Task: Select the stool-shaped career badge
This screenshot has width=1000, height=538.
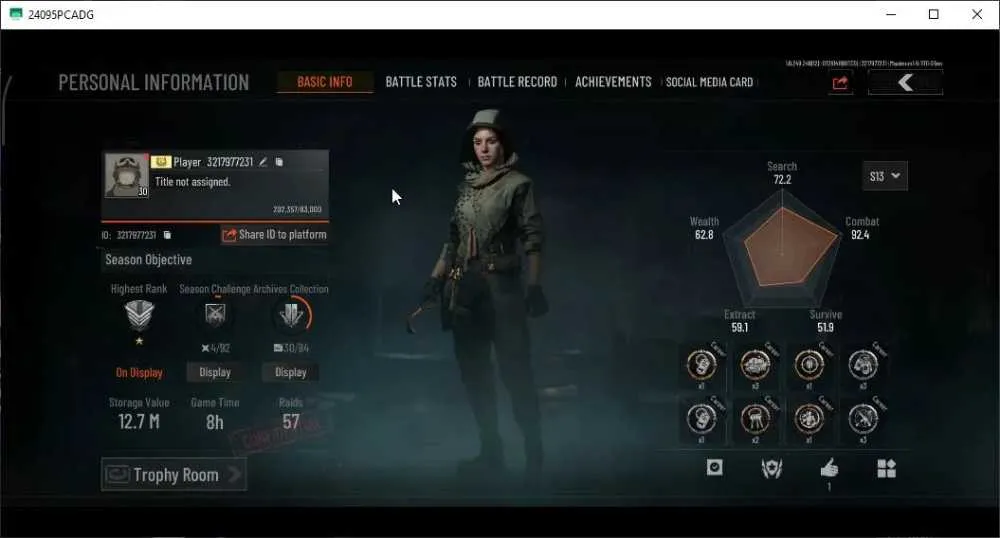Action: (755, 418)
